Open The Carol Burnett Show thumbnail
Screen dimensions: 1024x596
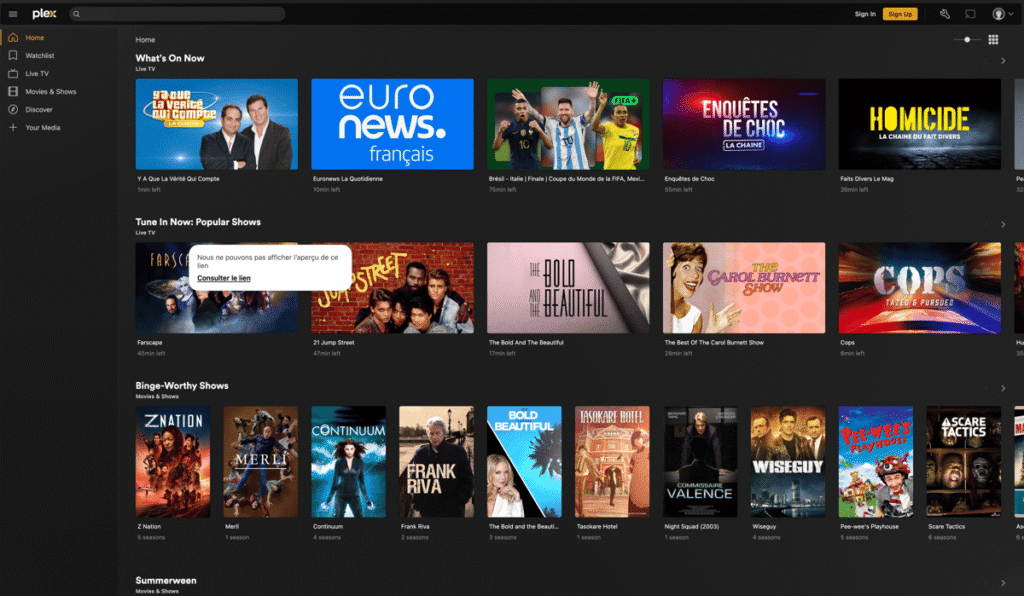(x=744, y=288)
